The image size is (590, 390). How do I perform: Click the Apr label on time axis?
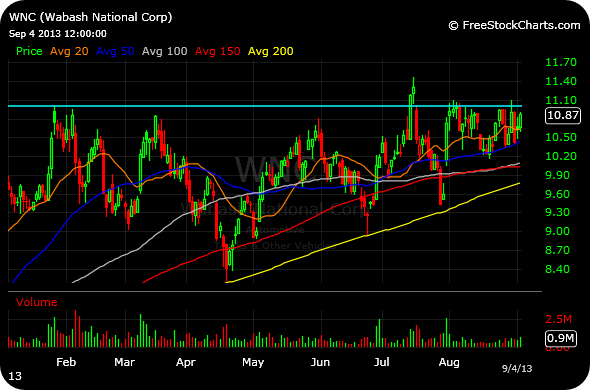point(186,362)
